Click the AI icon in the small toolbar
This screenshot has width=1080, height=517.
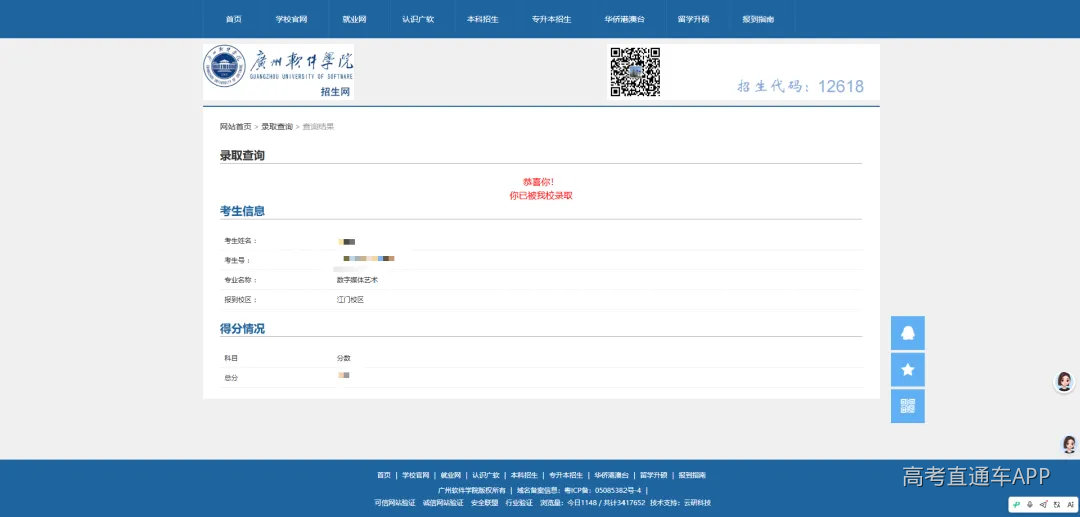tap(1070, 505)
